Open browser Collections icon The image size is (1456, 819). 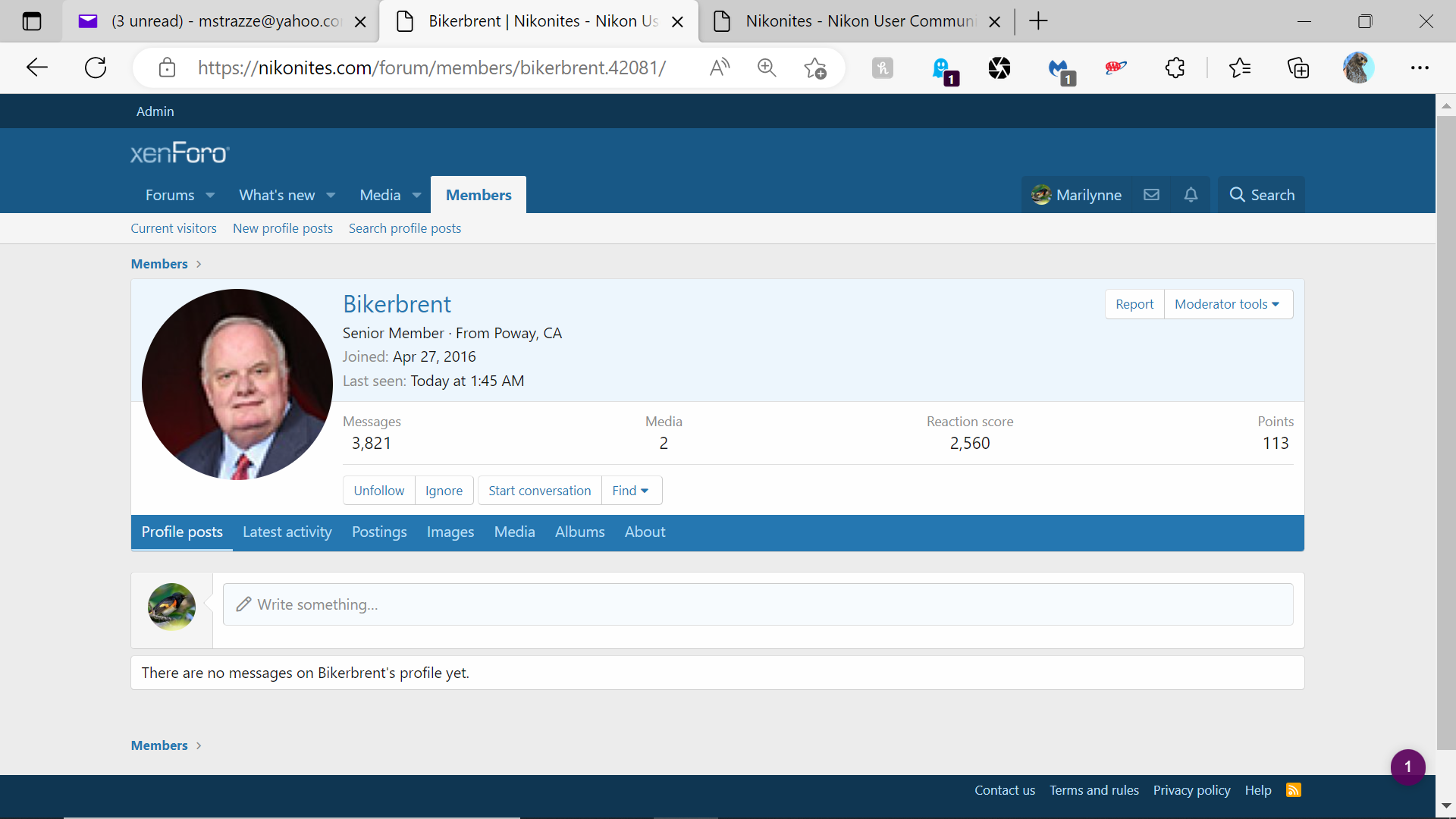click(1298, 67)
